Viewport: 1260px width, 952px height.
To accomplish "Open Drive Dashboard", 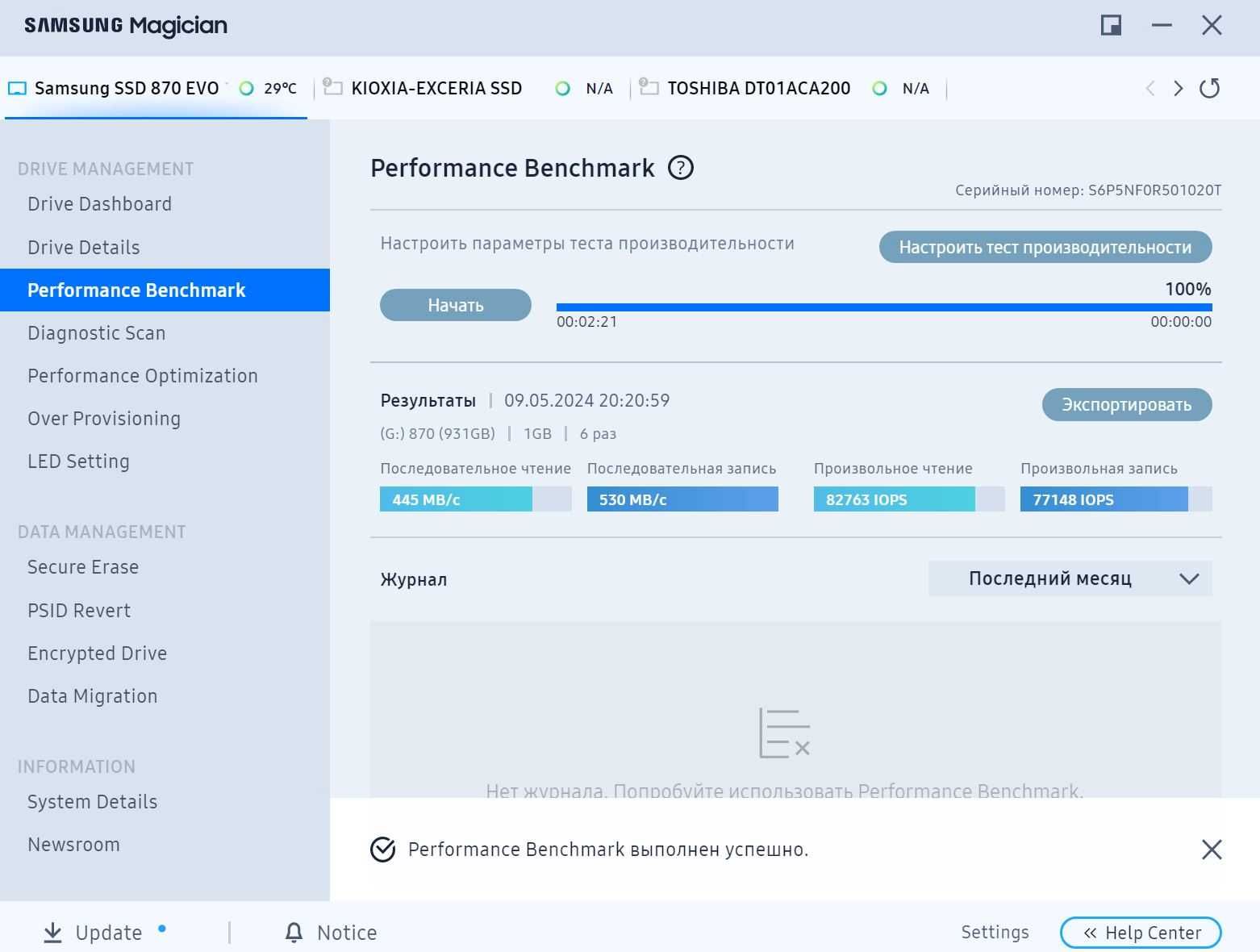I will (x=99, y=204).
